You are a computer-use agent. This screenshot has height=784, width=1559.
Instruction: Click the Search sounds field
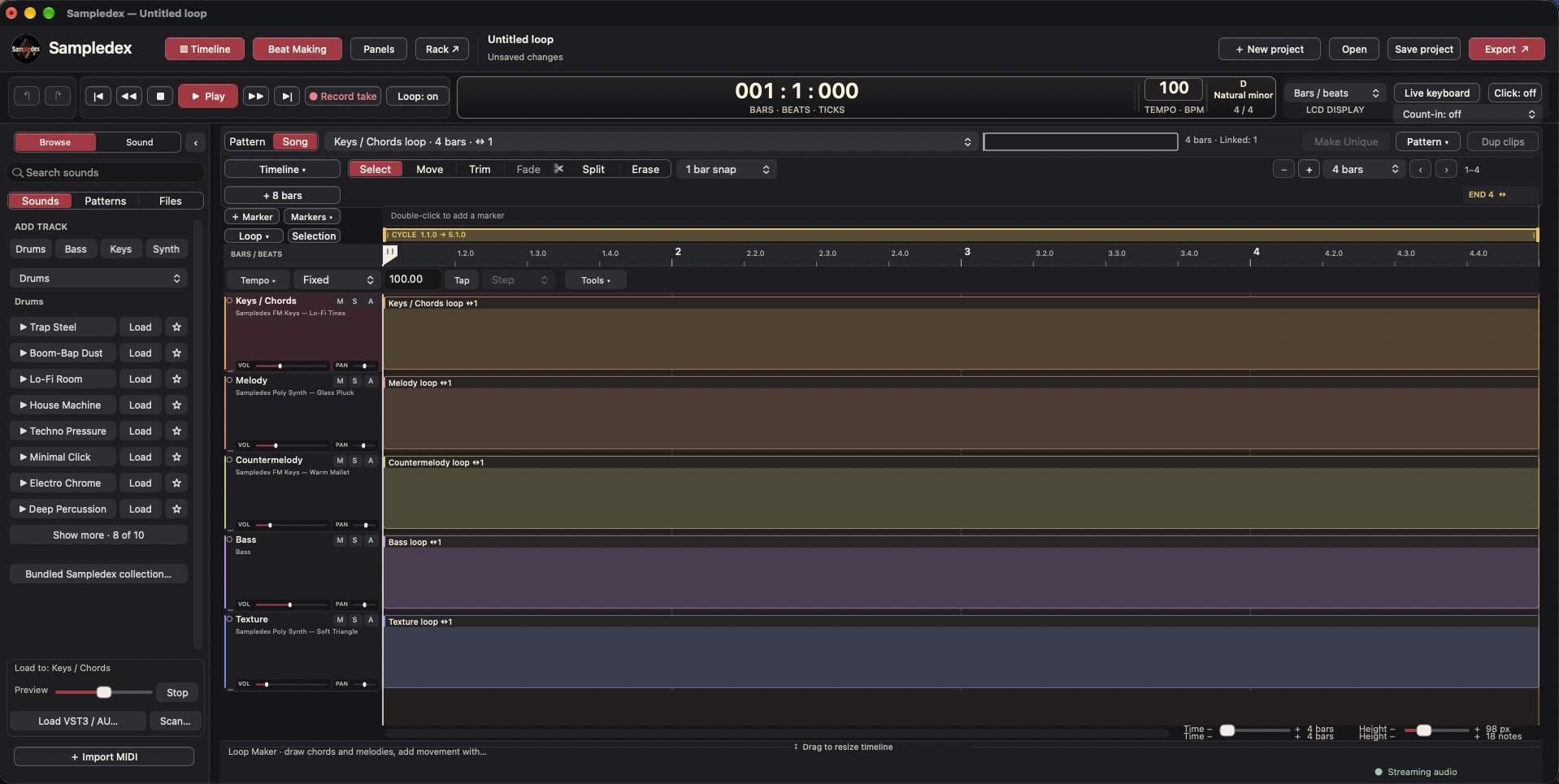[106, 172]
